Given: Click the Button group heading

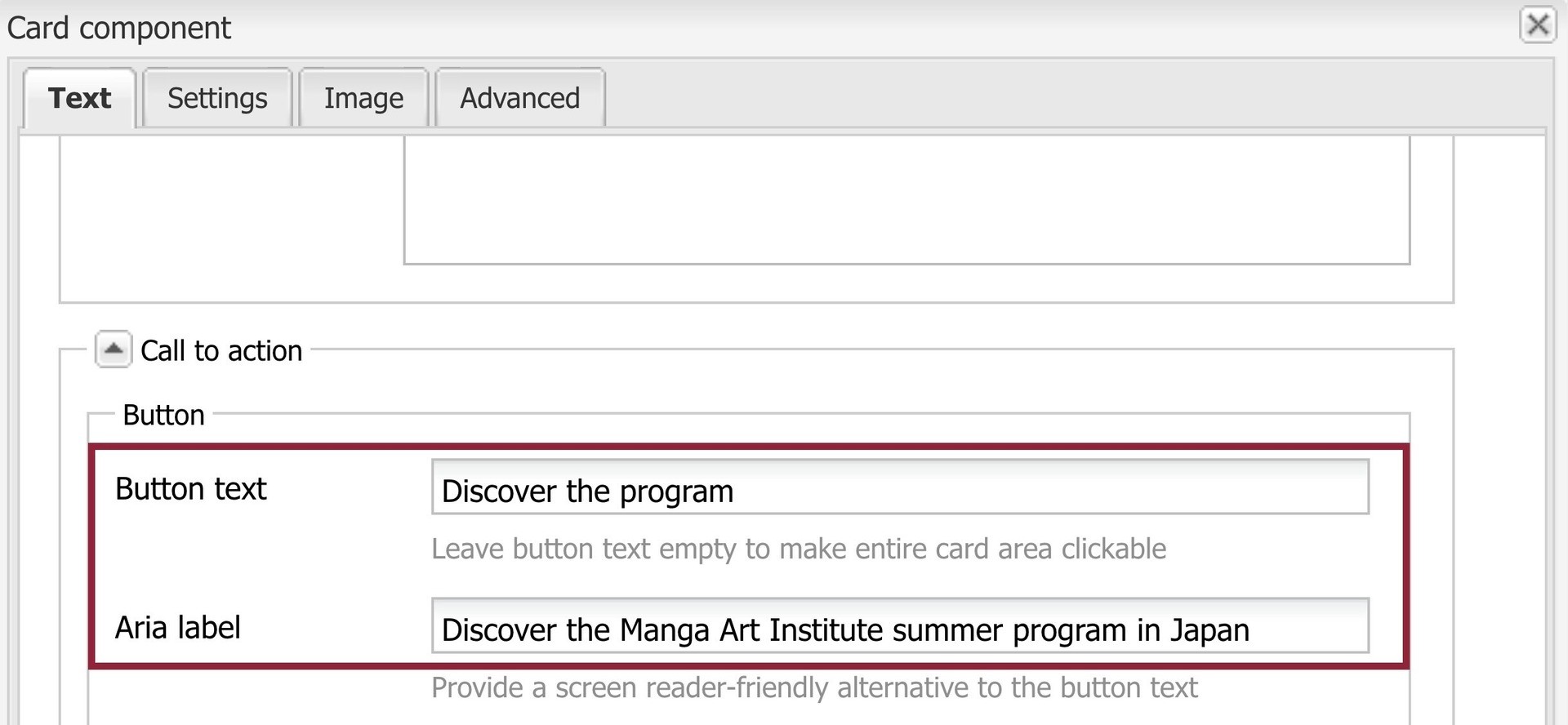Looking at the screenshot, I should [163, 415].
